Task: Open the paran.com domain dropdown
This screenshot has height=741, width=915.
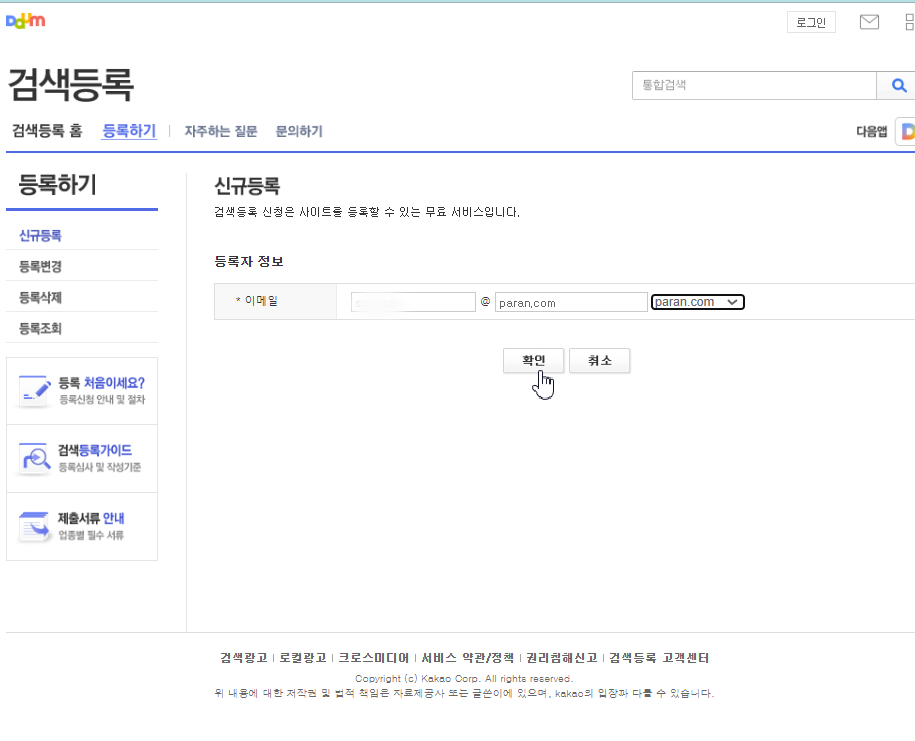Action: [x=697, y=301]
